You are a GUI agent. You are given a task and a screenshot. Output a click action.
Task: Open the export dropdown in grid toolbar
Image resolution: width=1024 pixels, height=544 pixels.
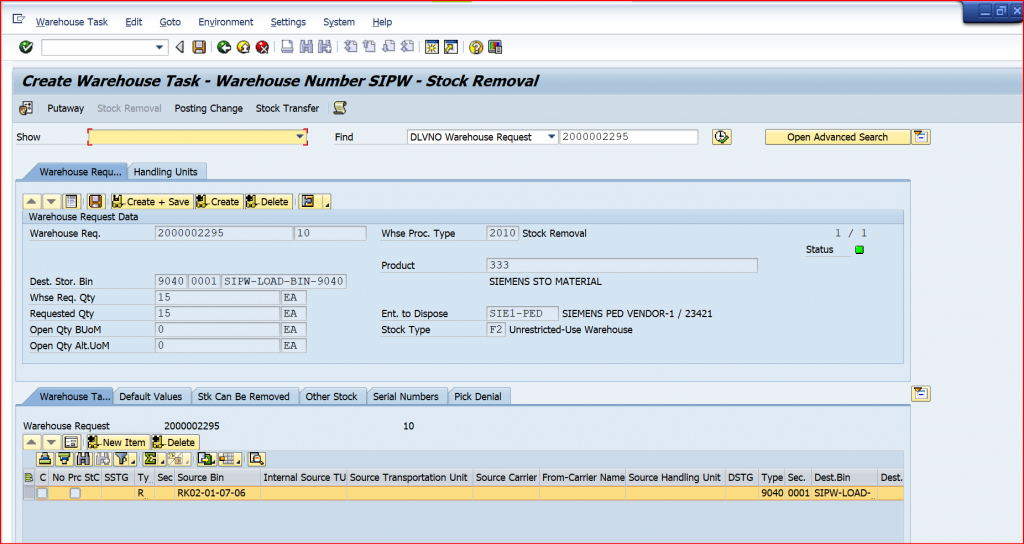tap(208, 459)
